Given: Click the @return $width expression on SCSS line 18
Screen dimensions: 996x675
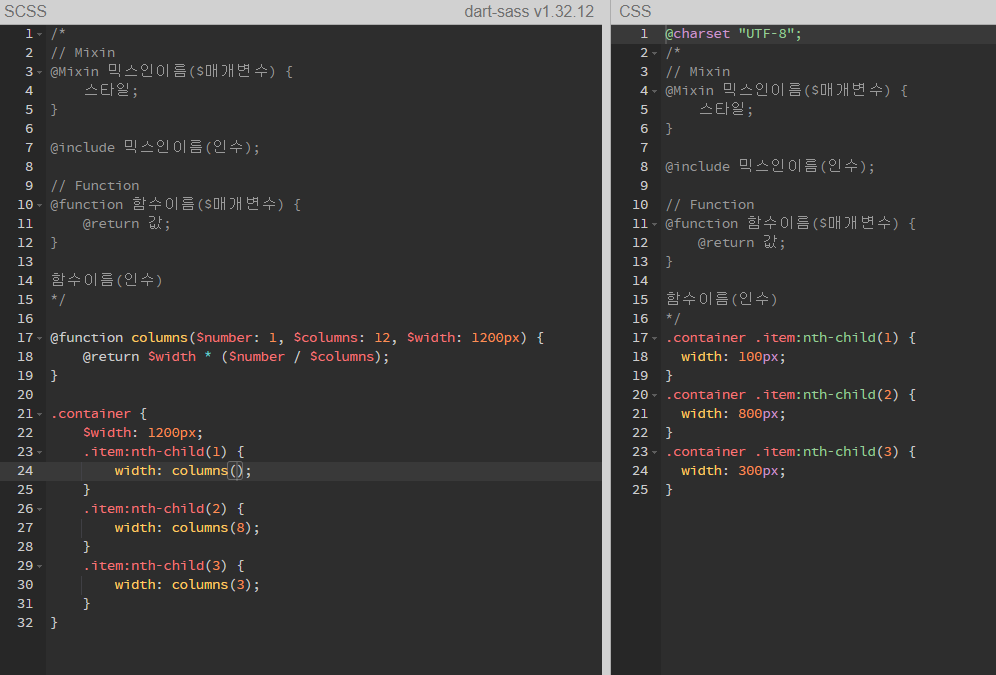Looking at the screenshot, I should click(x=236, y=357).
